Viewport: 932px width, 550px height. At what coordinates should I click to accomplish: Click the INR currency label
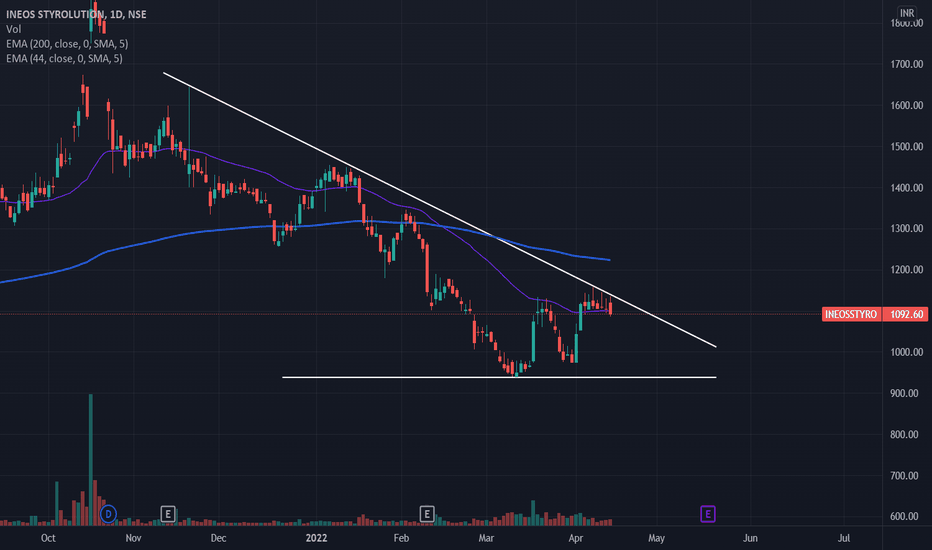point(907,13)
